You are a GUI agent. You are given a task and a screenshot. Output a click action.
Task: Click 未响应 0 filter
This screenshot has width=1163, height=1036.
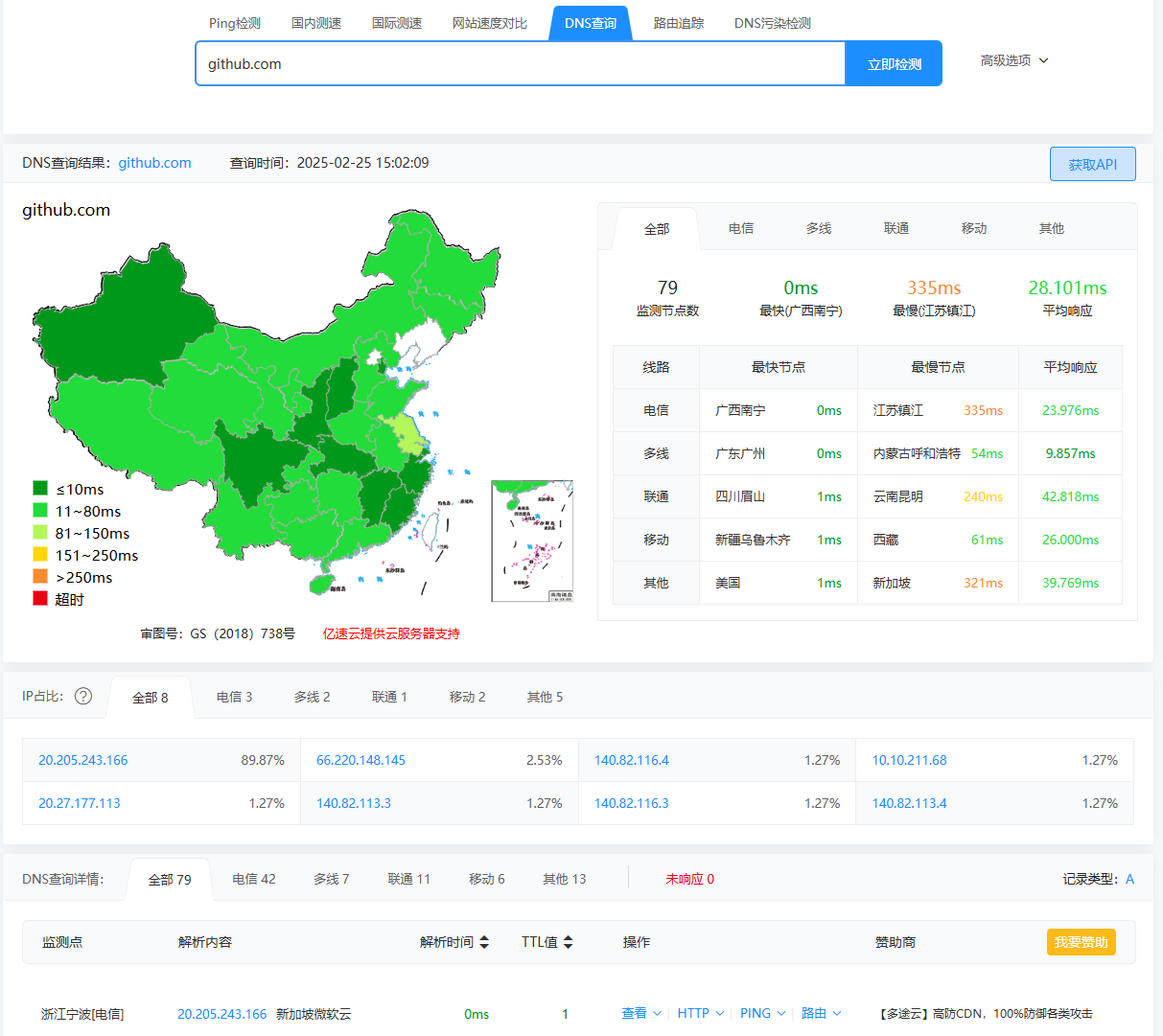(x=690, y=879)
